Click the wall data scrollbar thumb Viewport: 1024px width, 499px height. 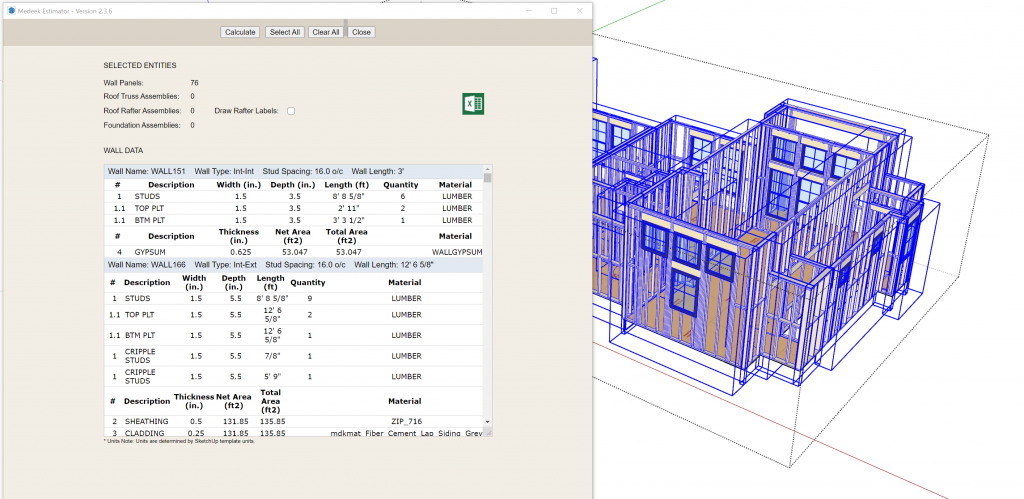[488, 179]
